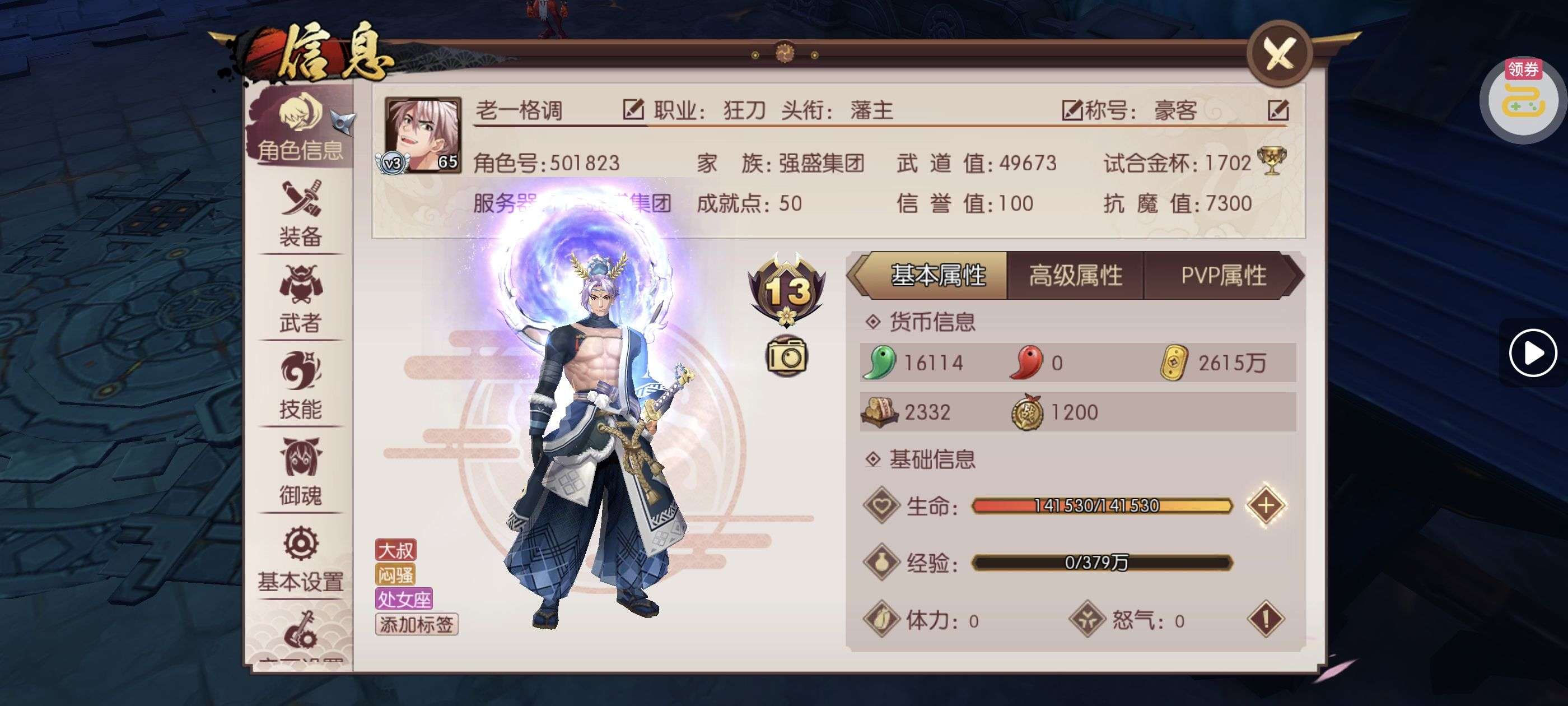
Task: Open the 技能 skills sidebar icon
Action: (300, 385)
